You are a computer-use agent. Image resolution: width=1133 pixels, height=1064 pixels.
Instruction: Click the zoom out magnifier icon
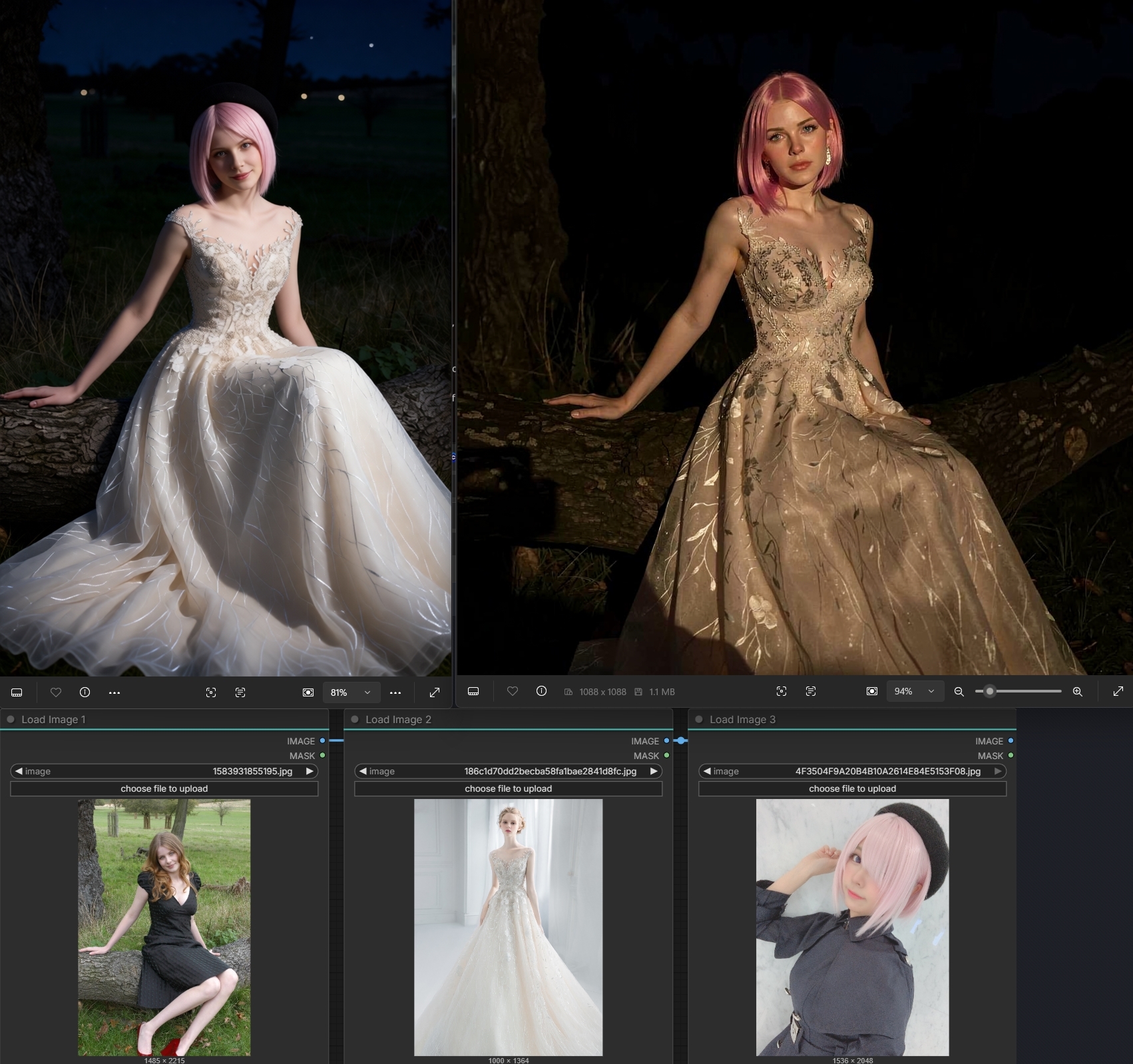tap(959, 692)
